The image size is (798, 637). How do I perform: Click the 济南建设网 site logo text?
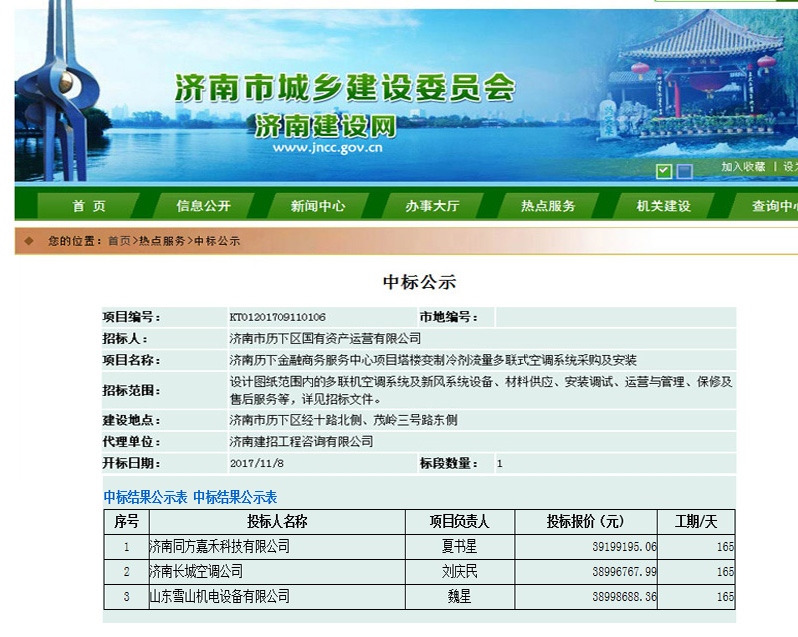click(326, 126)
